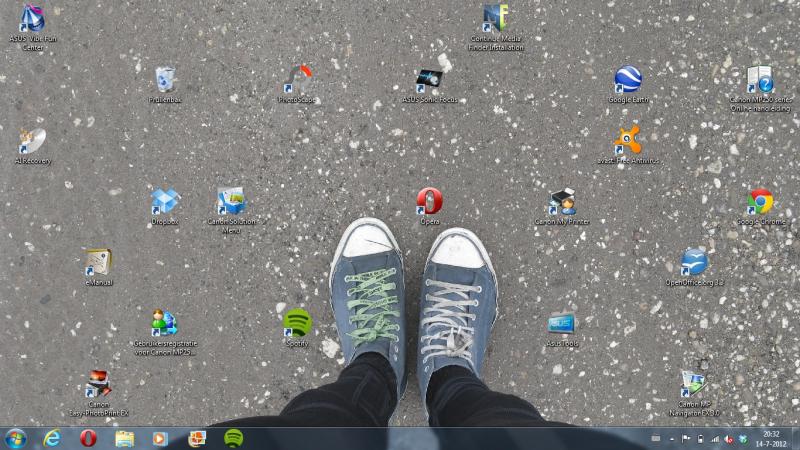The image size is (800, 450).
Task: Check the battery power tray icon
Action: point(701,439)
